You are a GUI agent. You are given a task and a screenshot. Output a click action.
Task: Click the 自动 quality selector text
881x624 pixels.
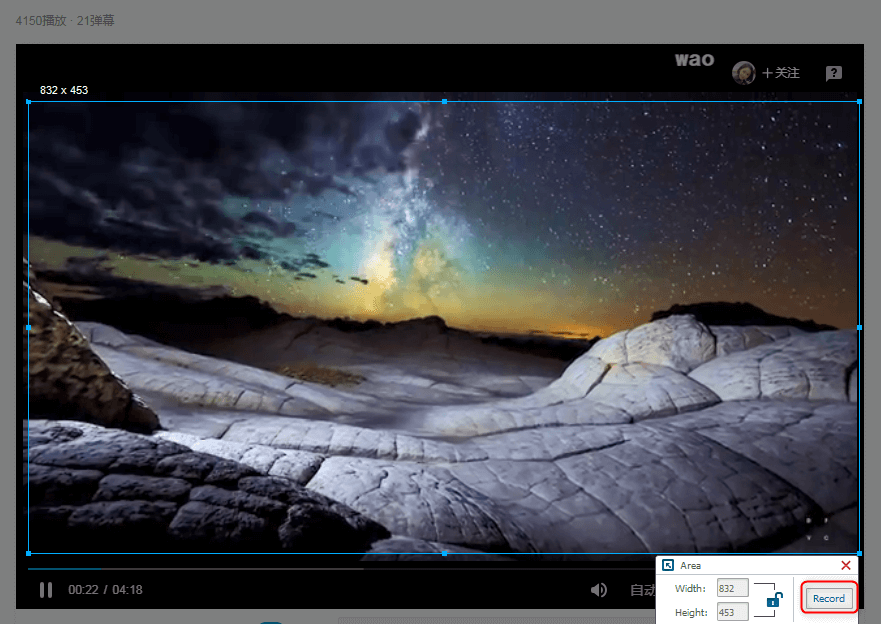tap(642, 590)
